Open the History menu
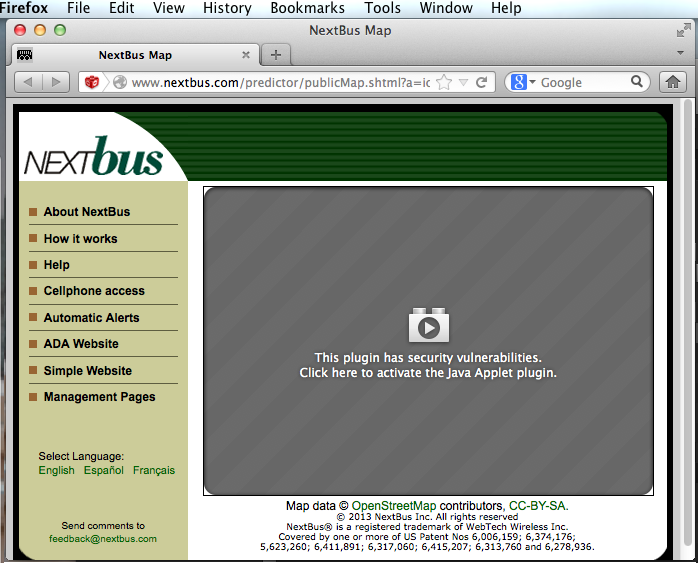The height and width of the screenshot is (563, 698). pos(227,8)
